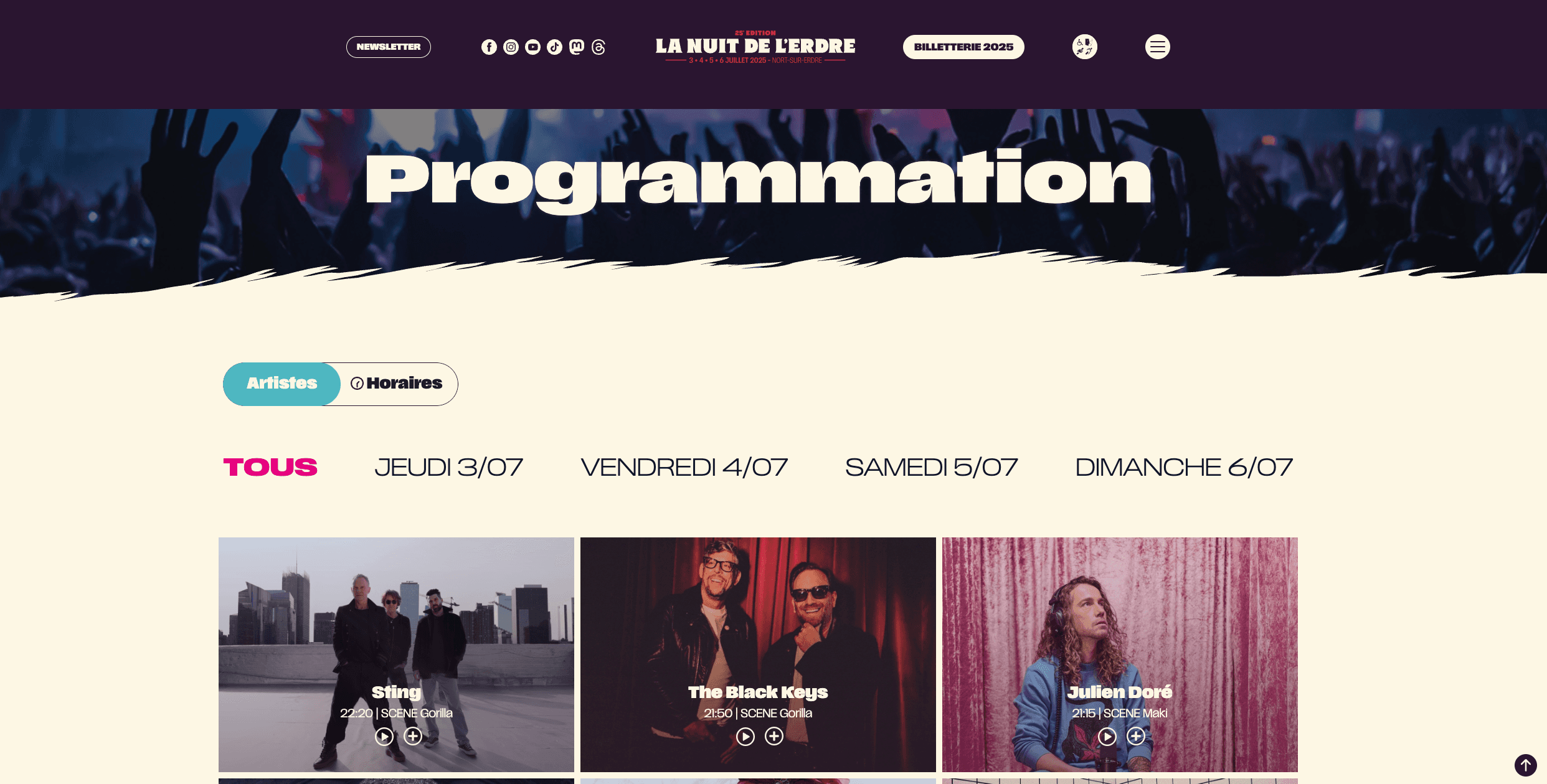The width and height of the screenshot is (1547, 784).
Task: Click the Newsletter button
Action: coord(389,47)
